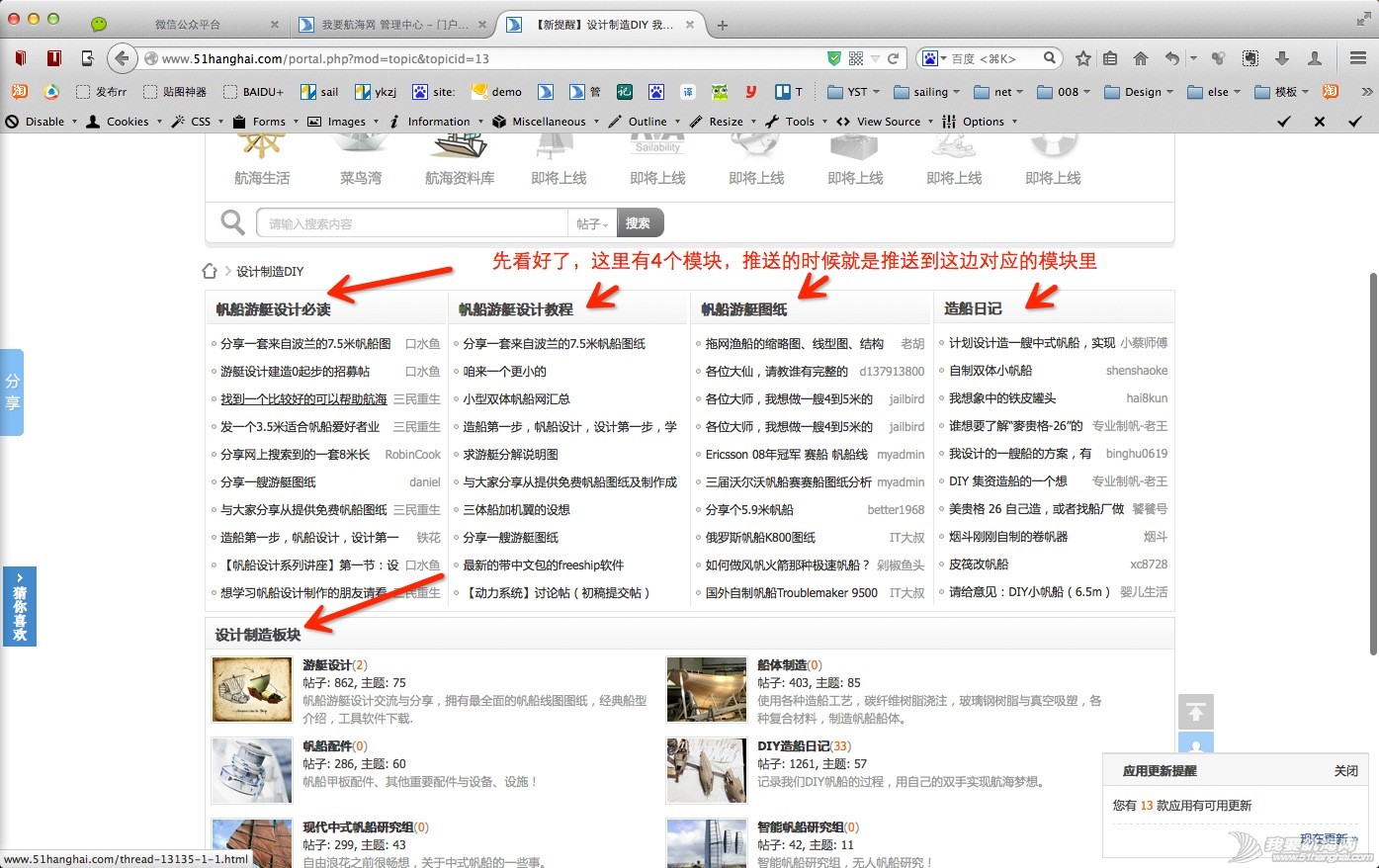Image resolution: width=1379 pixels, height=868 pixels.
Task: Click the 设计制造DIY breadcrumb link
Action: (x=270, y=271)
